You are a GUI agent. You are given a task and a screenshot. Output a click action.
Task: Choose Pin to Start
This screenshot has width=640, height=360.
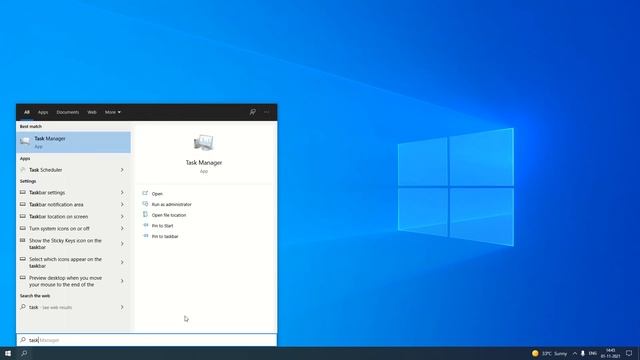coord(162,226)
